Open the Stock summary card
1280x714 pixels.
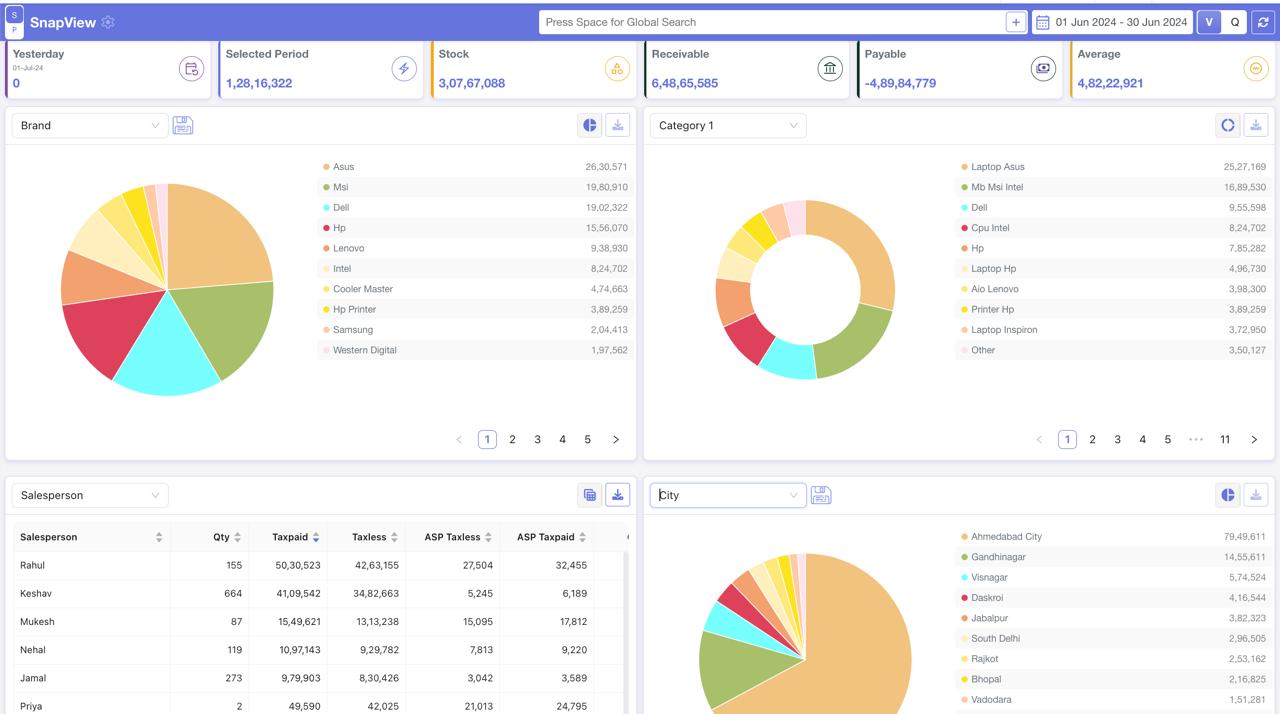tap(534, 69)
